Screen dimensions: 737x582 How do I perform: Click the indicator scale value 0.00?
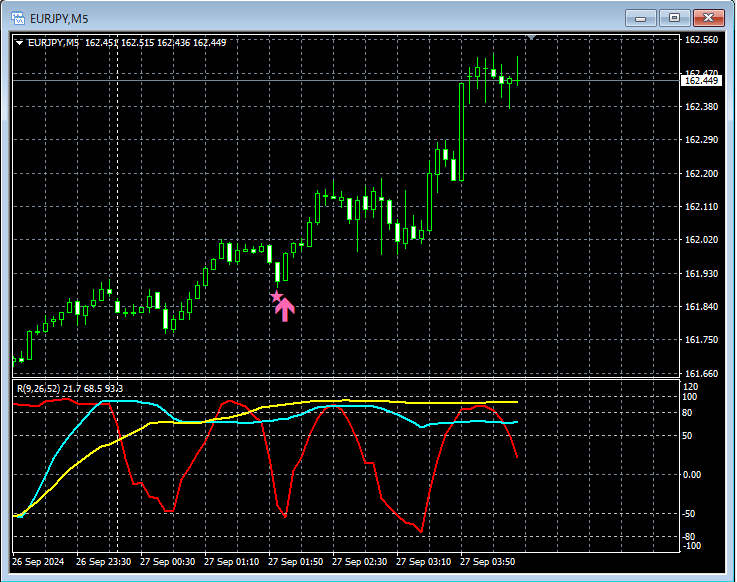tap(692, 475)
